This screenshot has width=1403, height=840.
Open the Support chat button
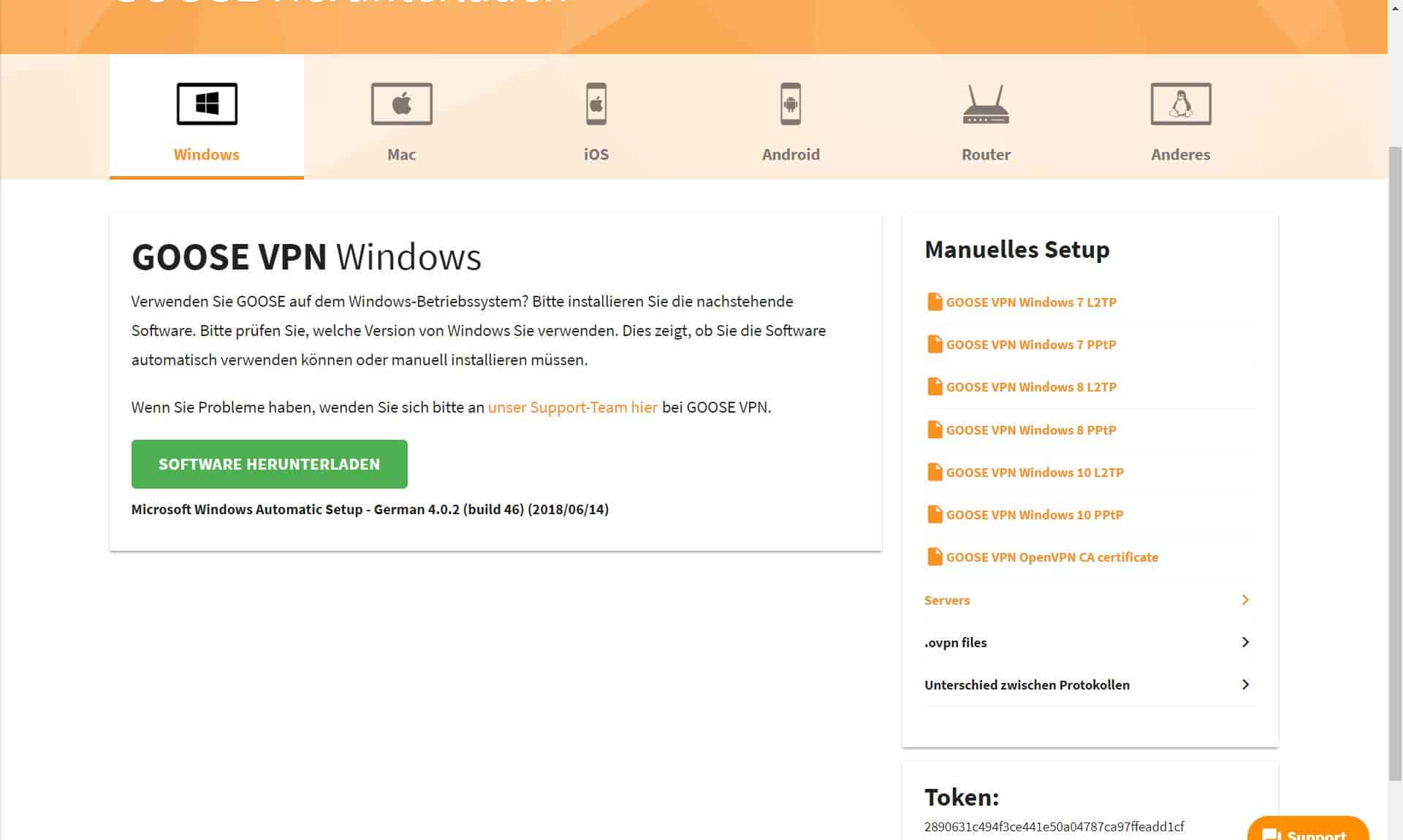pos(1307,828)
